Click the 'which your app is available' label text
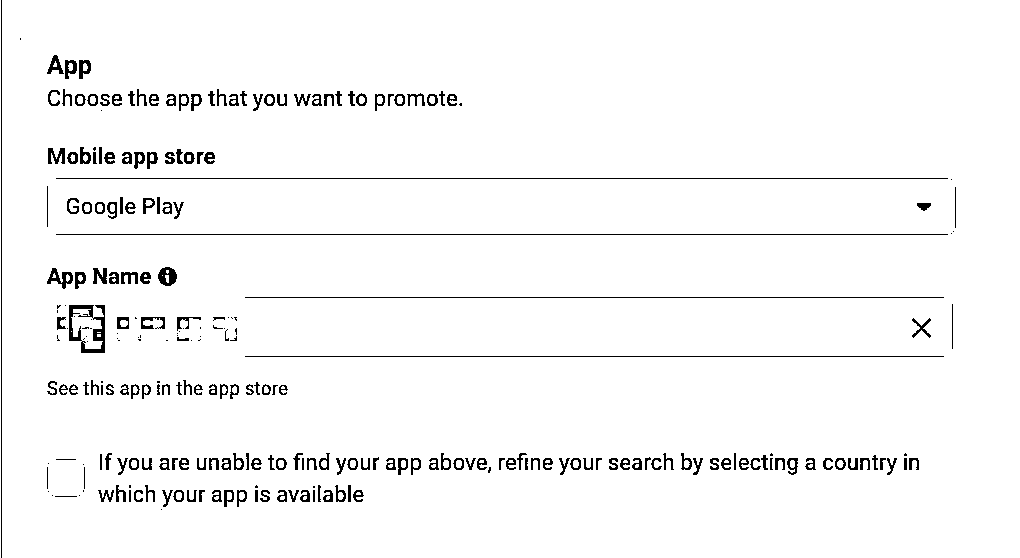 231,494
